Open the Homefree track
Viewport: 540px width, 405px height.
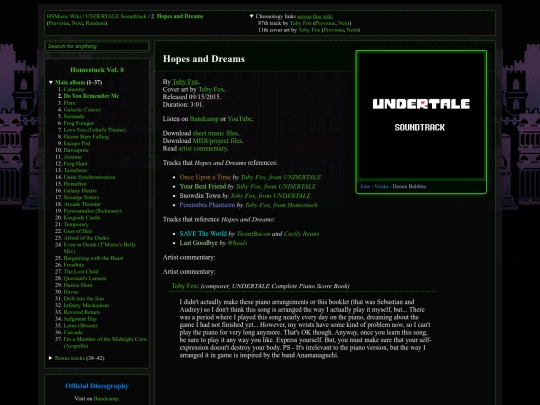click(75, 184)
